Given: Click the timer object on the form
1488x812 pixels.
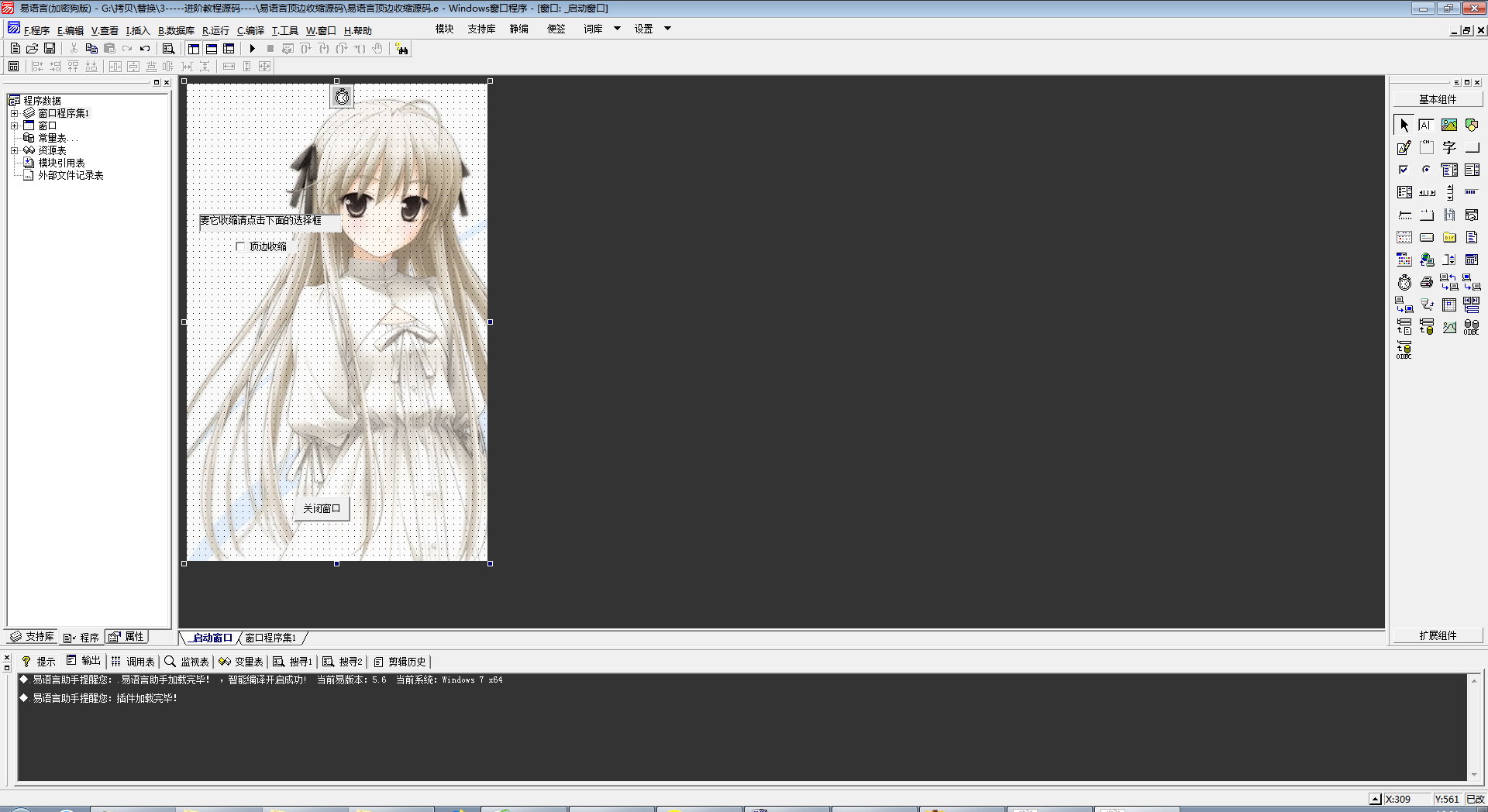Looking at the screenshot, I should [x=342, y=97].
